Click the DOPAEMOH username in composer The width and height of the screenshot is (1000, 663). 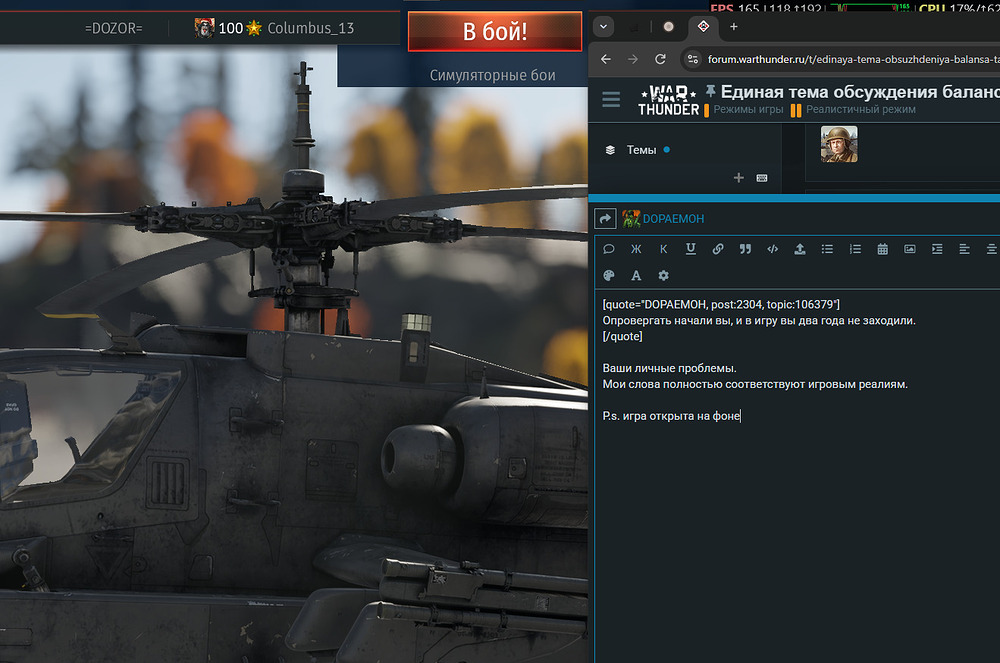673,219
